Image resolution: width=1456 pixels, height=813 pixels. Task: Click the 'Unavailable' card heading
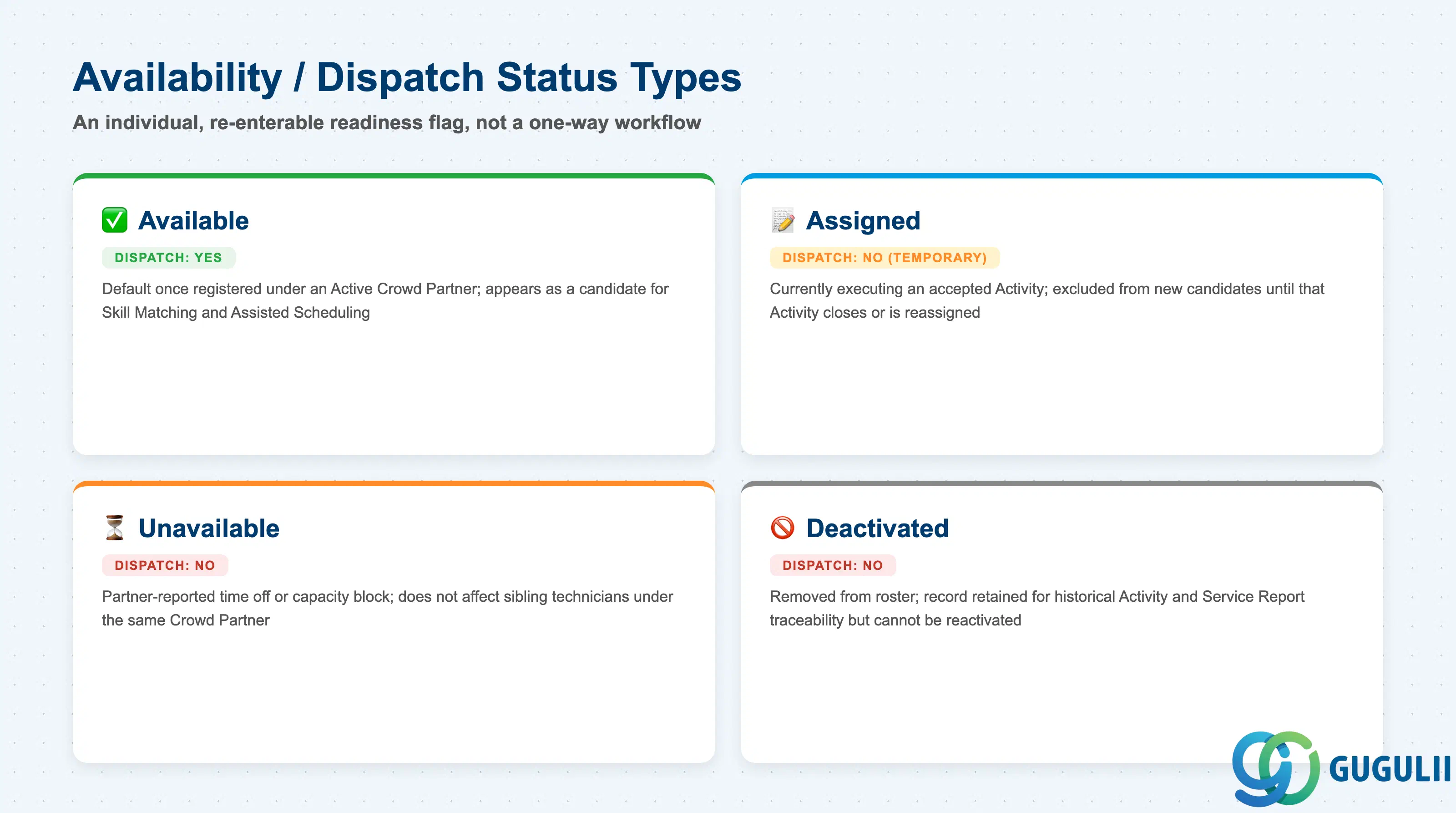pyautogui.click(x=209, y=528)
